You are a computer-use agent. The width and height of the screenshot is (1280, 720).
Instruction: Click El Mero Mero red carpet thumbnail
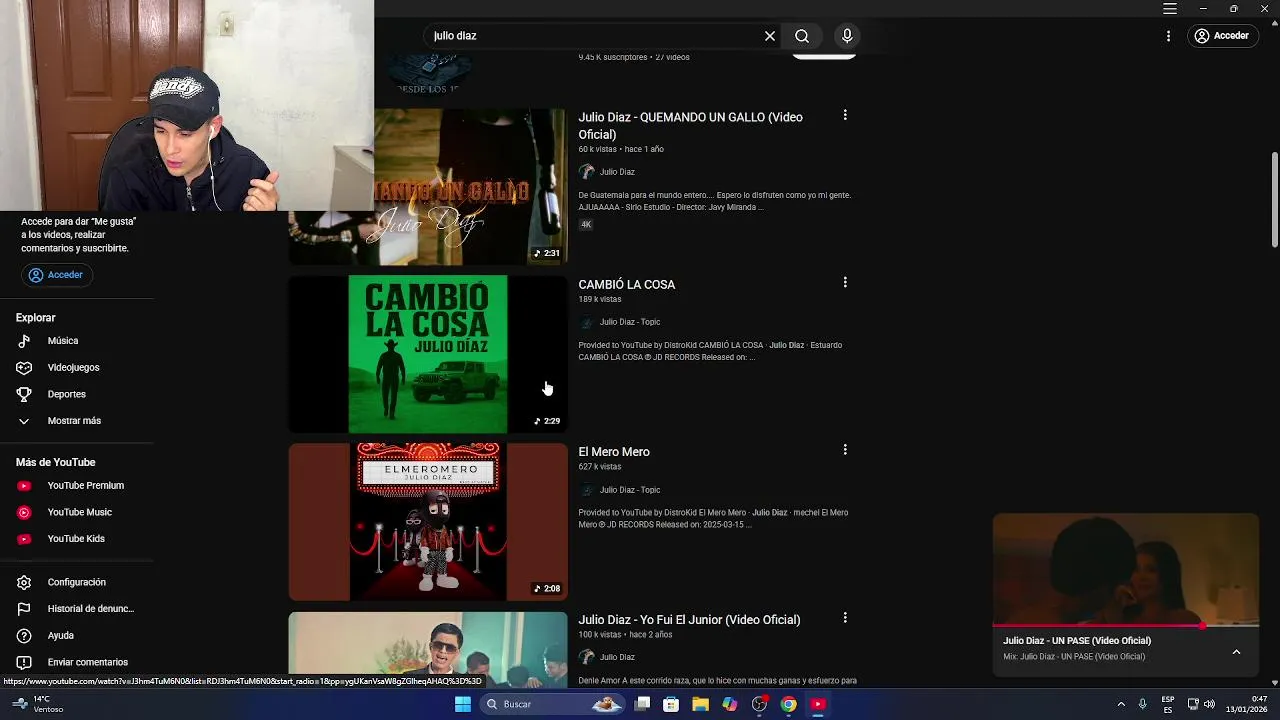tap(428, 522)
